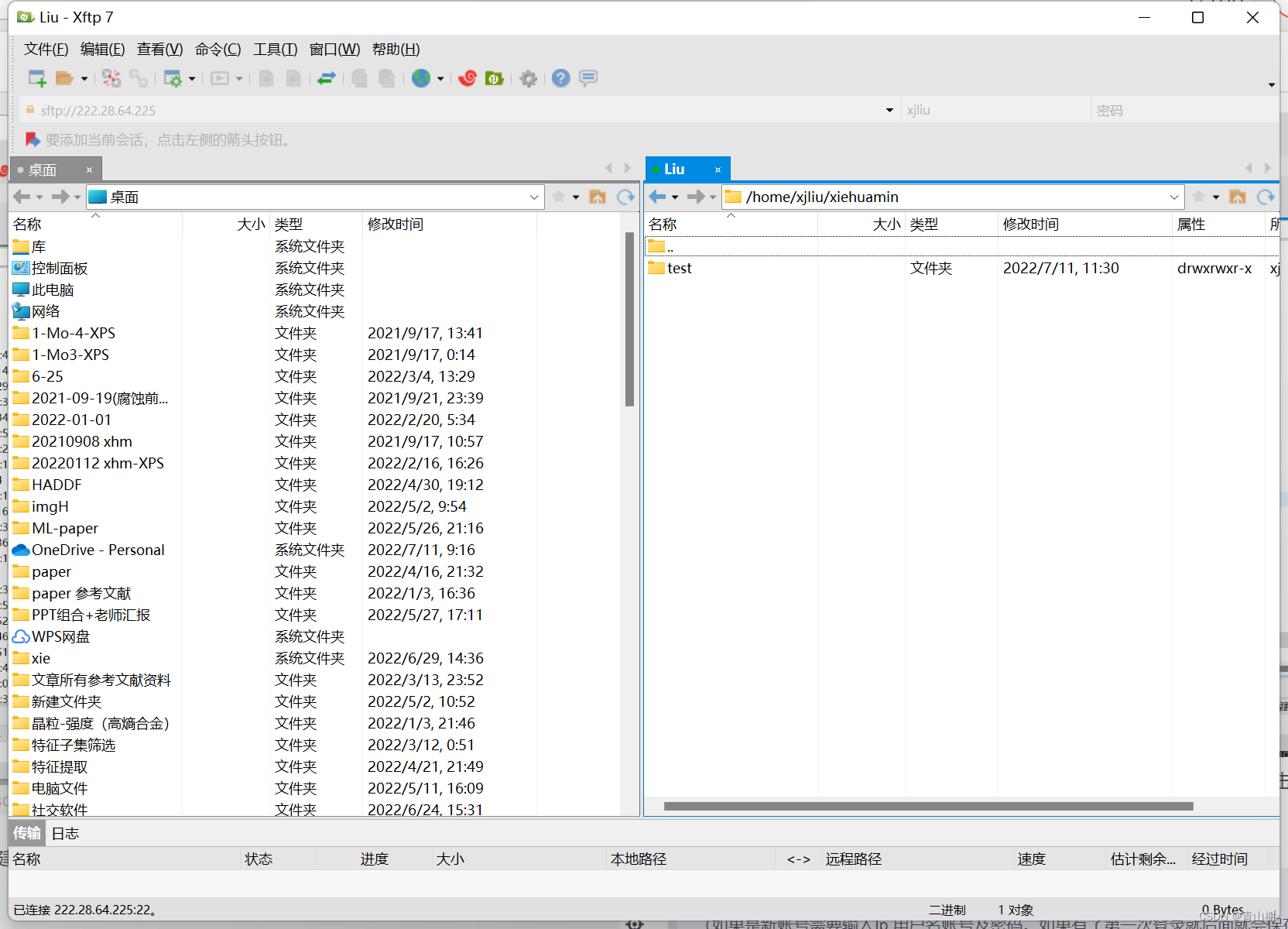
Task: Click the New Session toolbar icon
Action: 36,78
